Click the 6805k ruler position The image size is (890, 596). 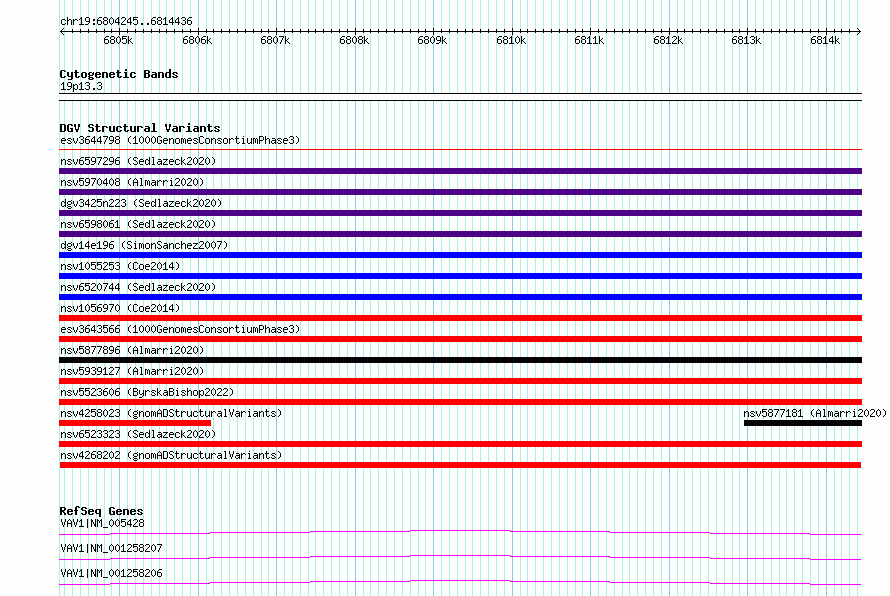pyautogui.click(x=118, y=40)
